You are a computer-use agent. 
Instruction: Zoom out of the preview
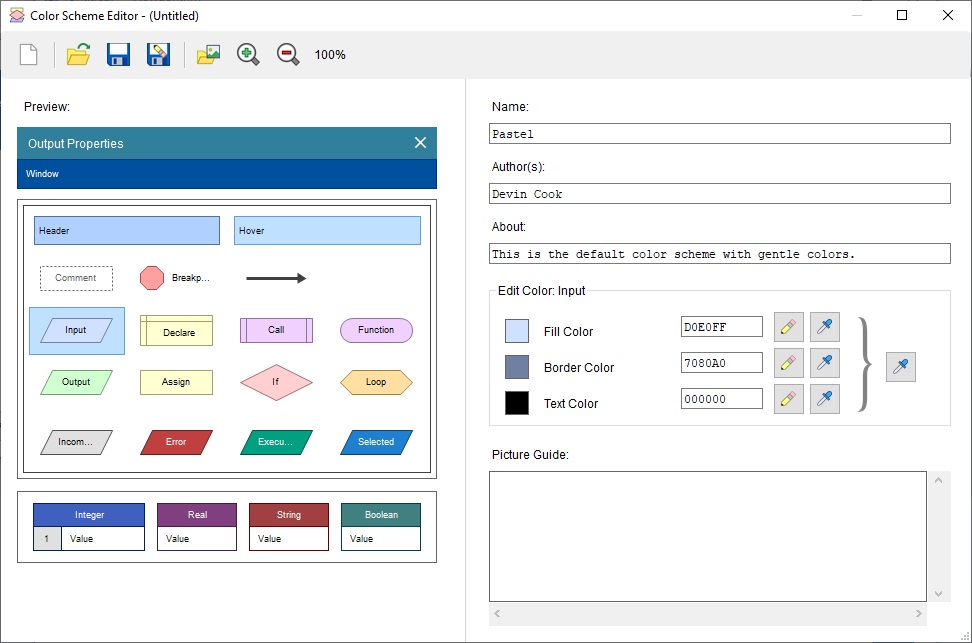[x=288, y=55]
